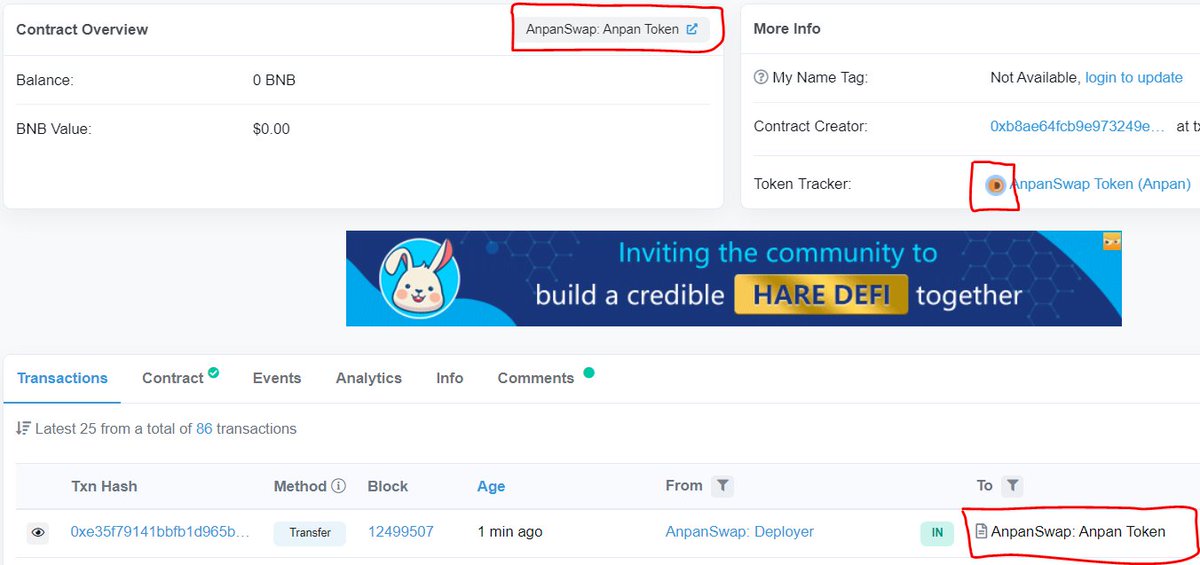
Task: Open transaction hash 0xe35f79141bbfb1d965b…
Action: pos(160,532)
